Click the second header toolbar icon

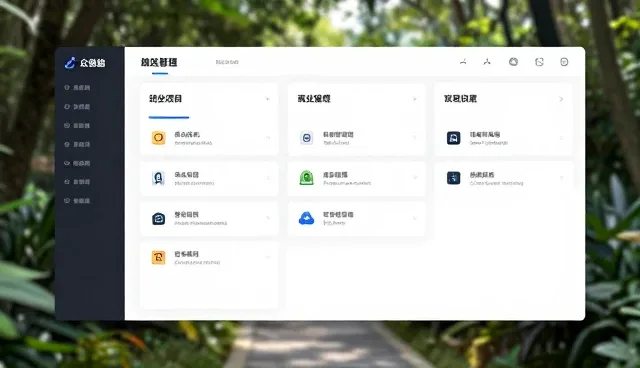[487, 62]
